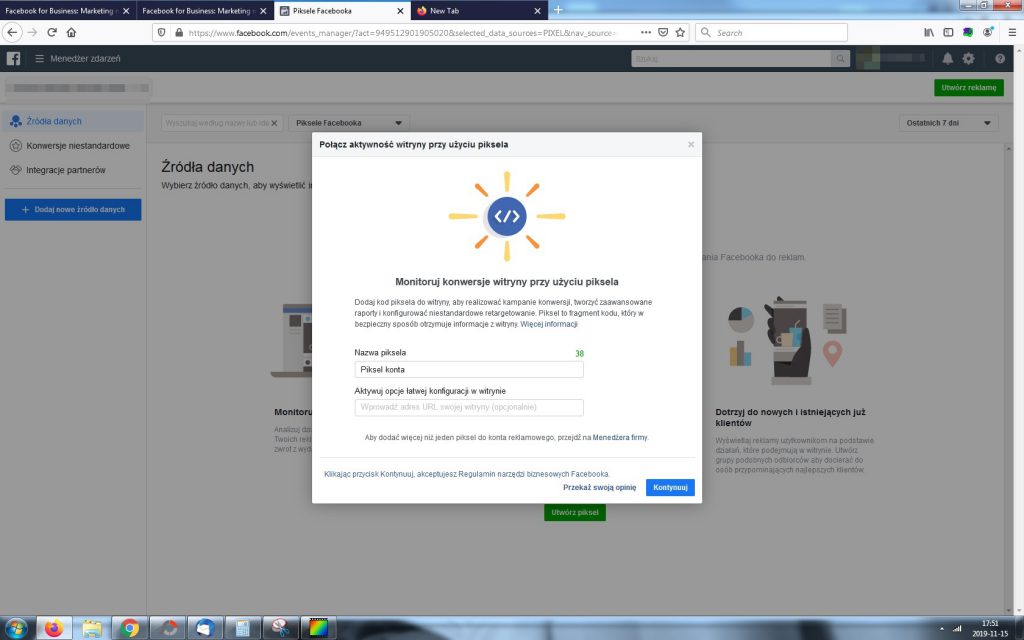Open the Przekaż swoją opinię link
1024x640 pixels.
coord(599,488)
